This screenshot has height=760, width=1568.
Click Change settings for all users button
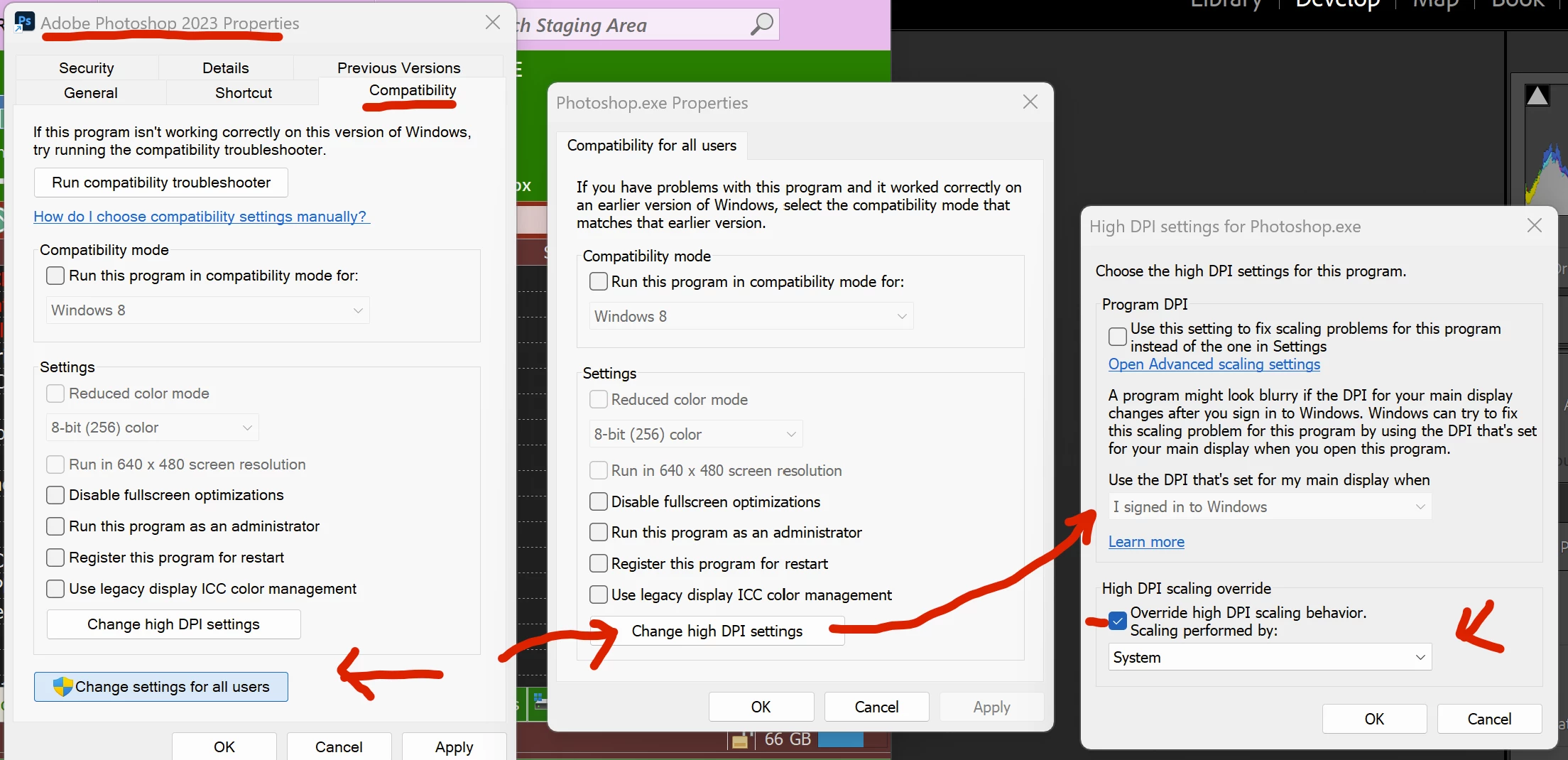coord(161,687)
